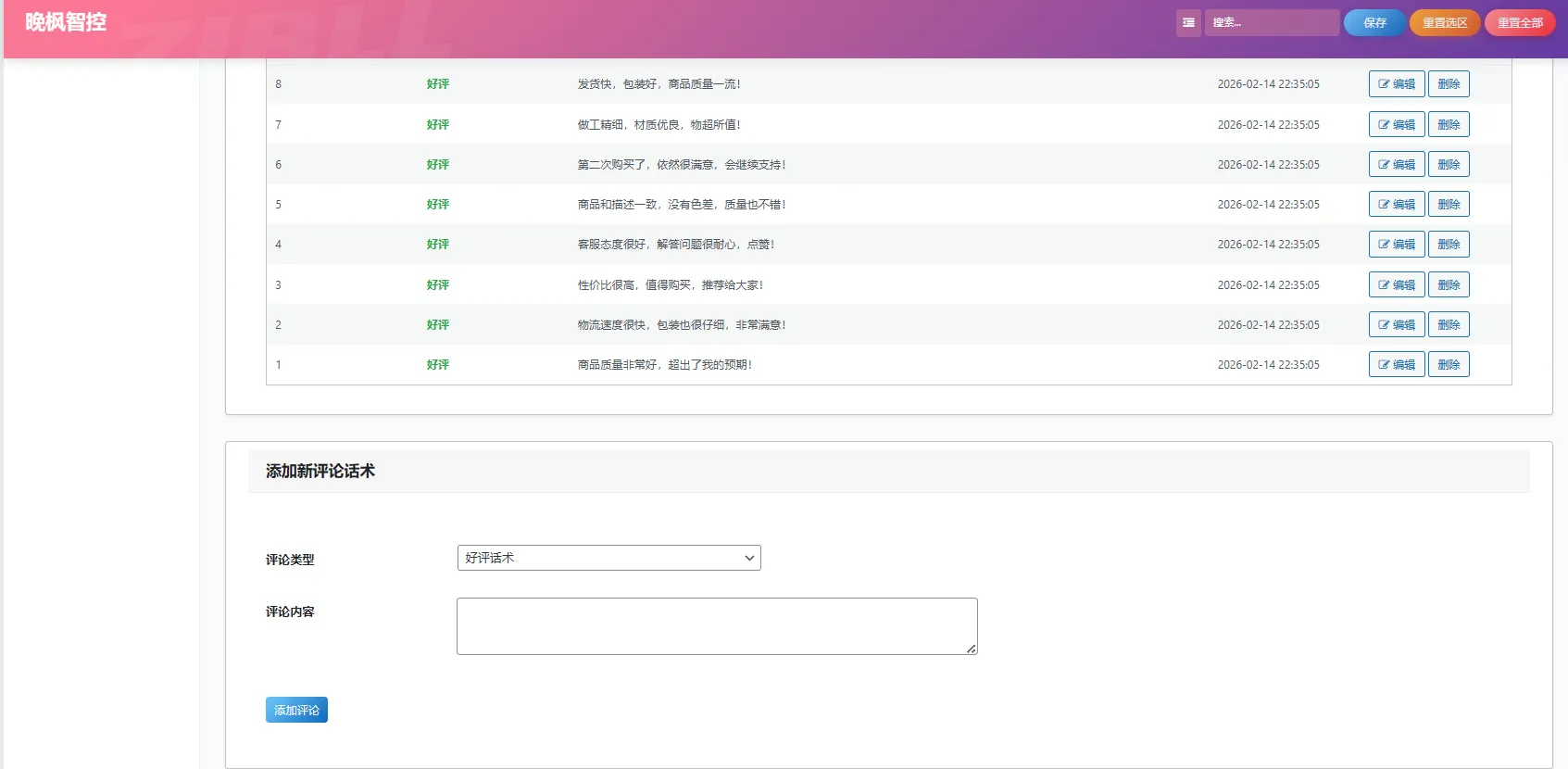Delete comment row 8
The width and height of the screenshot is (1568, 769).
pyautogui.click(x=1449, y=84)
